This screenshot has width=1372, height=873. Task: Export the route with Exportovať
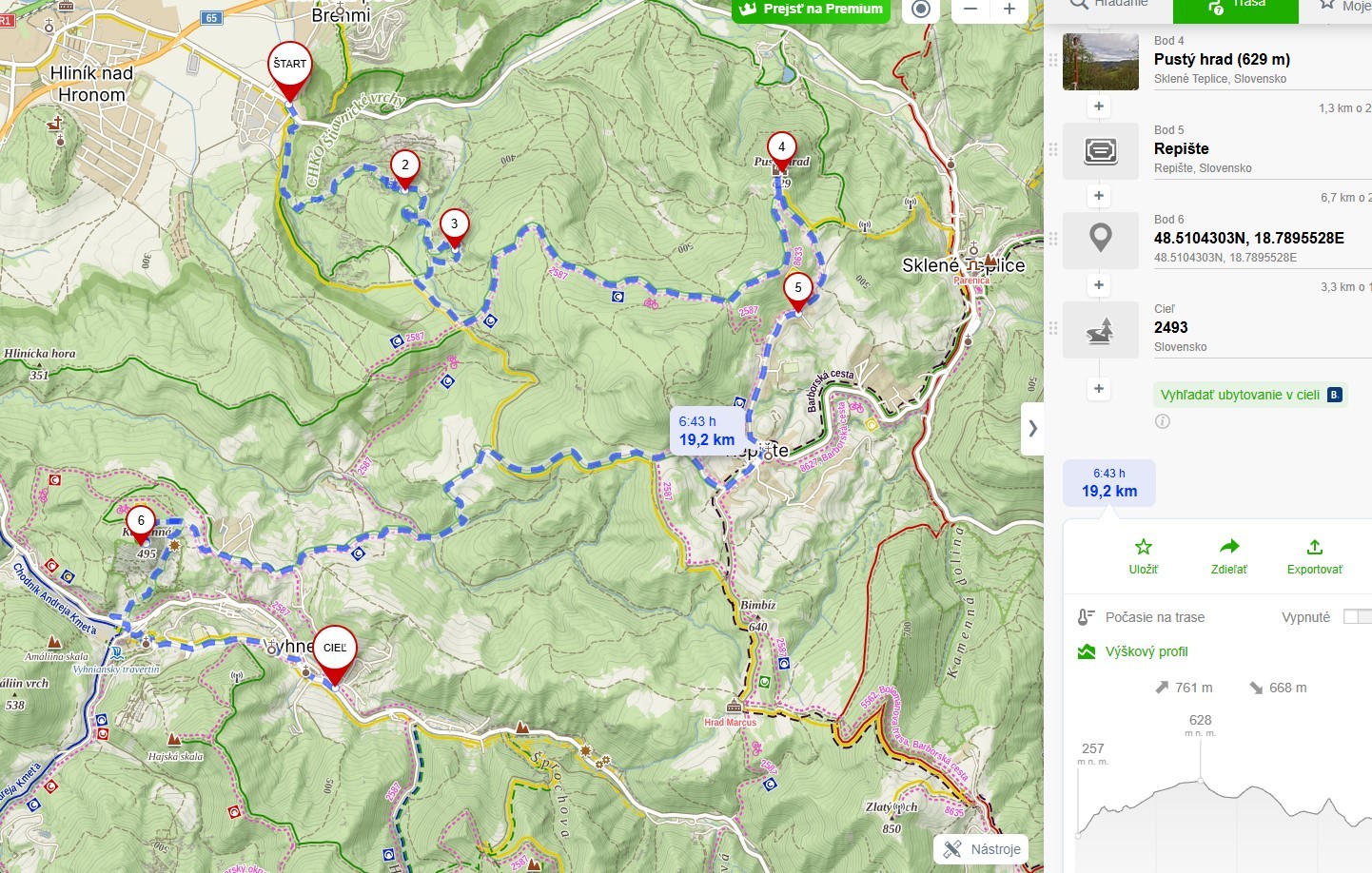coord(1314,557)
